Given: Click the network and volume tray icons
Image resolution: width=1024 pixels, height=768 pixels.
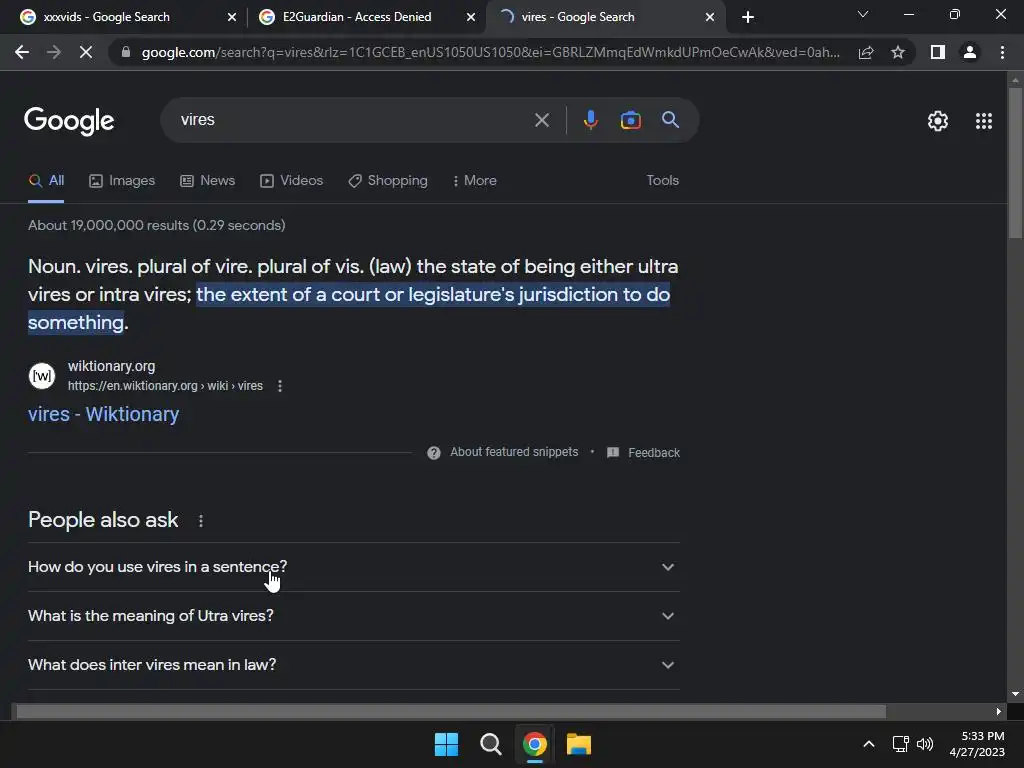Looking at the screenshot, I should [913, 744].
